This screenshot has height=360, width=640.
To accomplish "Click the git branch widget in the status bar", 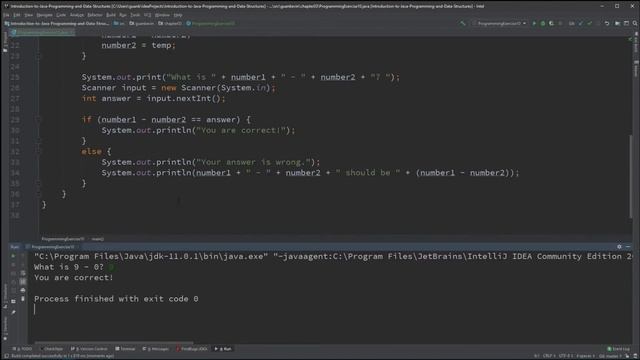I will (609, 356).
